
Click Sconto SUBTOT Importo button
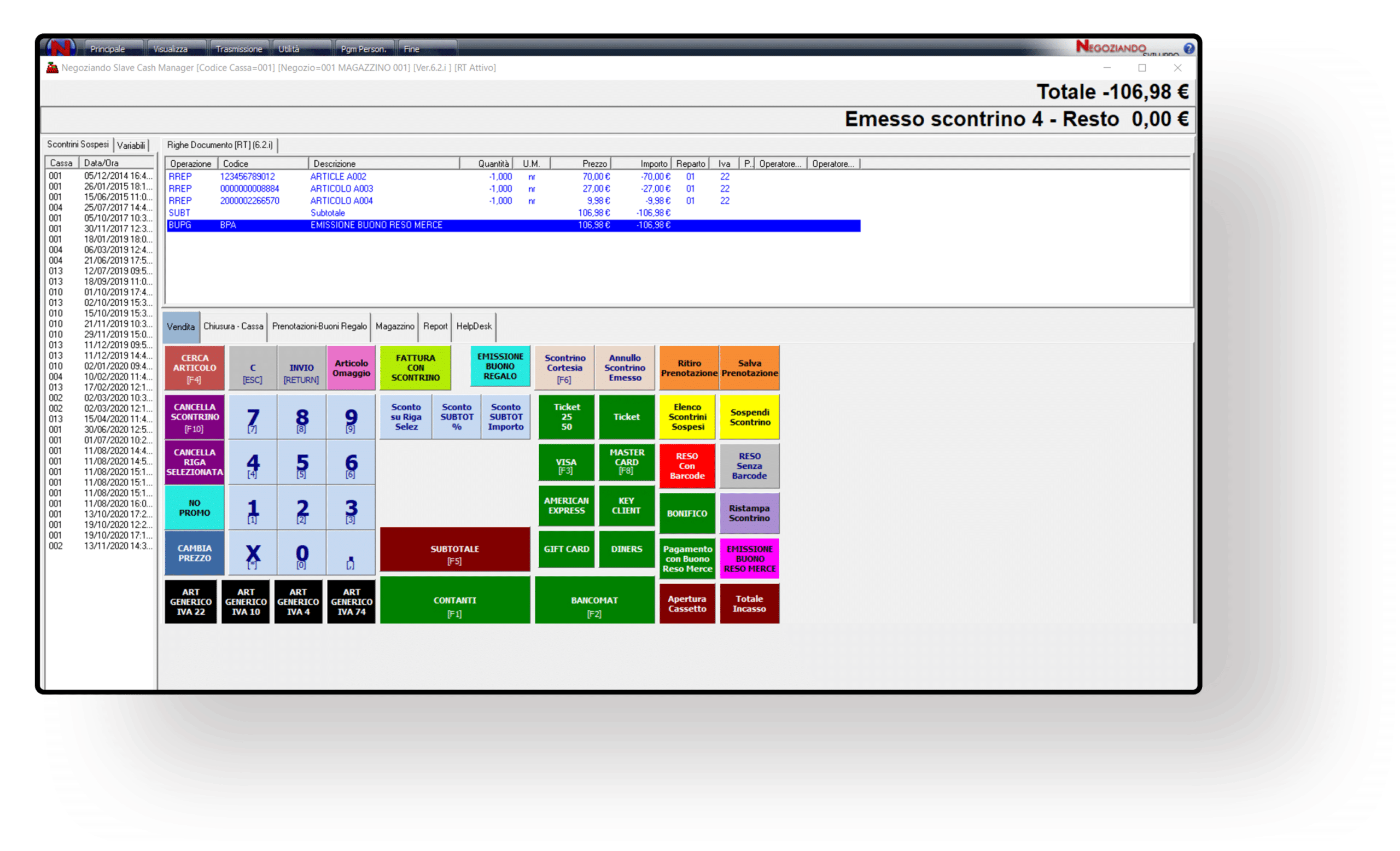pyautogui.click(x=506, y=417)
